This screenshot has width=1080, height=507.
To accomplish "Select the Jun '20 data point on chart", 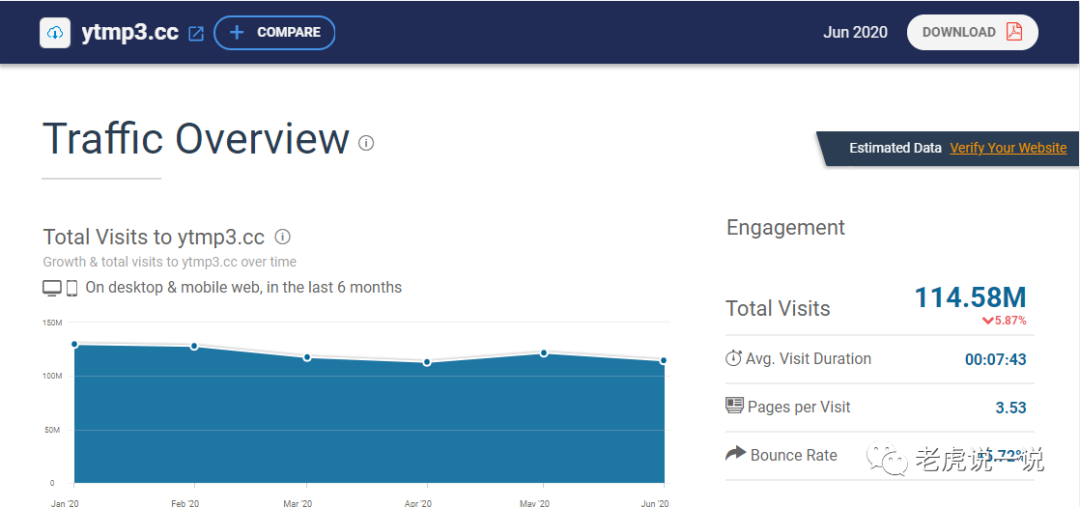I will tap(663, 361).
